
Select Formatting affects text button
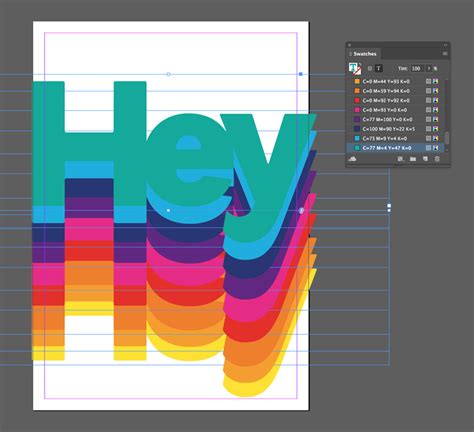[x=378, y=68]
